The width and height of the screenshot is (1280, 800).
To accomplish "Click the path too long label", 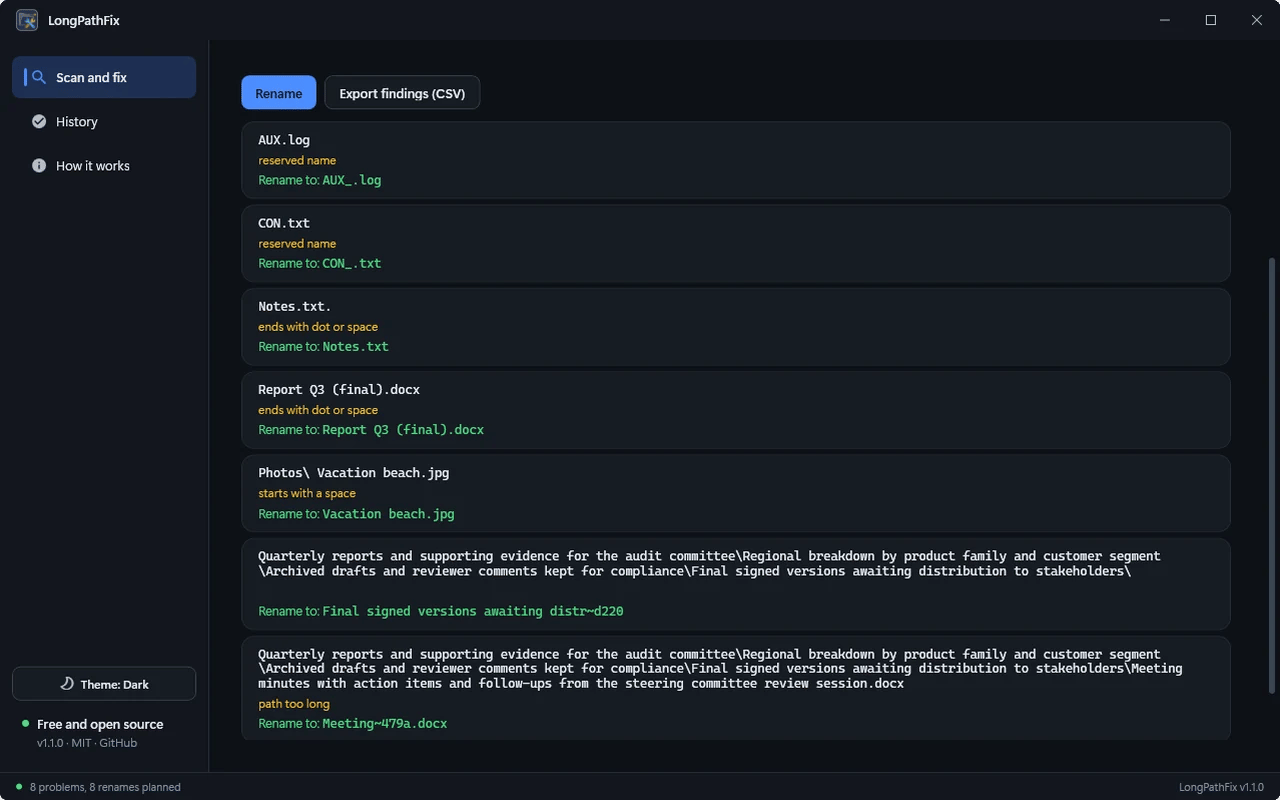I will point(294,703).
